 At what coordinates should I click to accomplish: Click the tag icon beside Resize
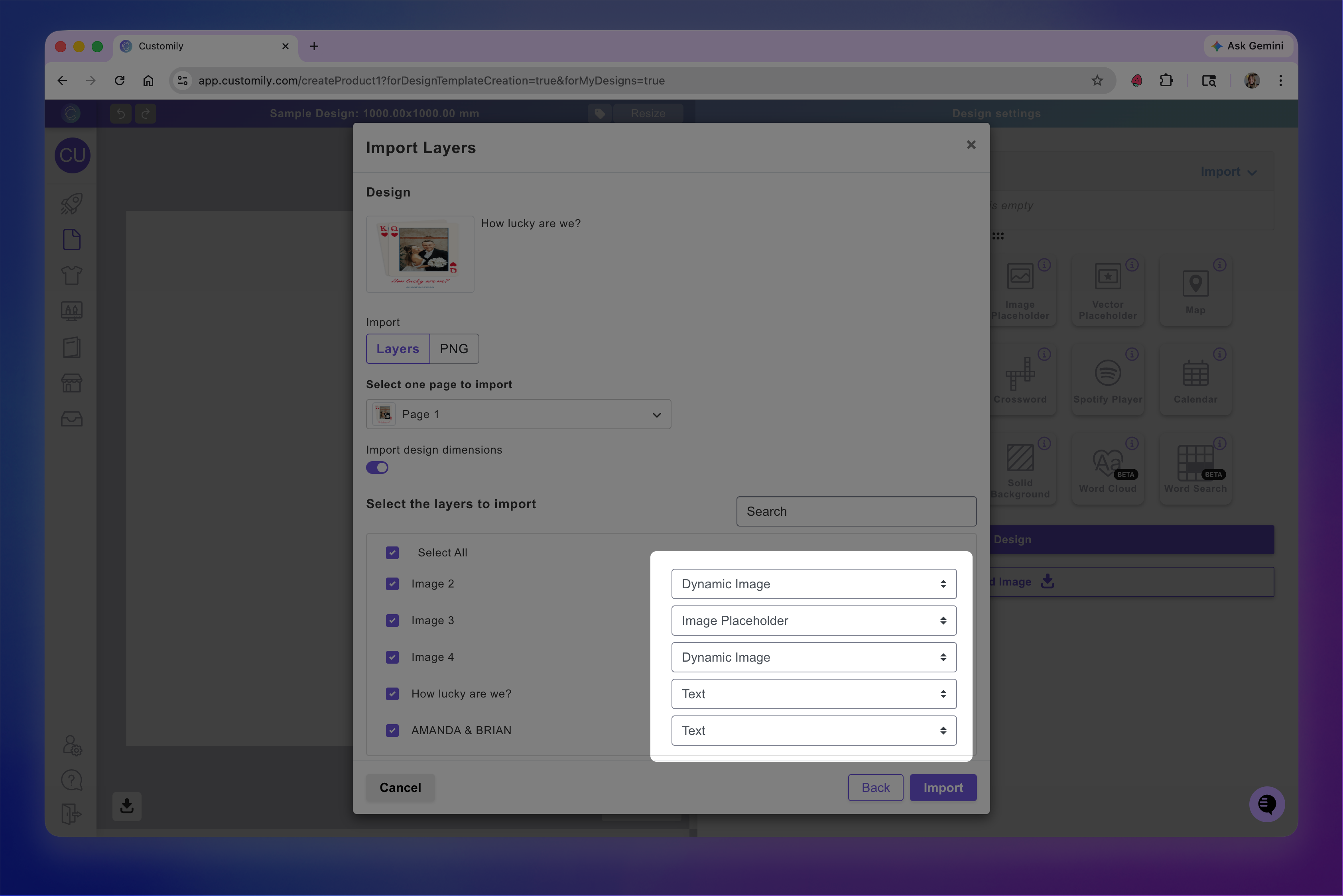(599, 113)
